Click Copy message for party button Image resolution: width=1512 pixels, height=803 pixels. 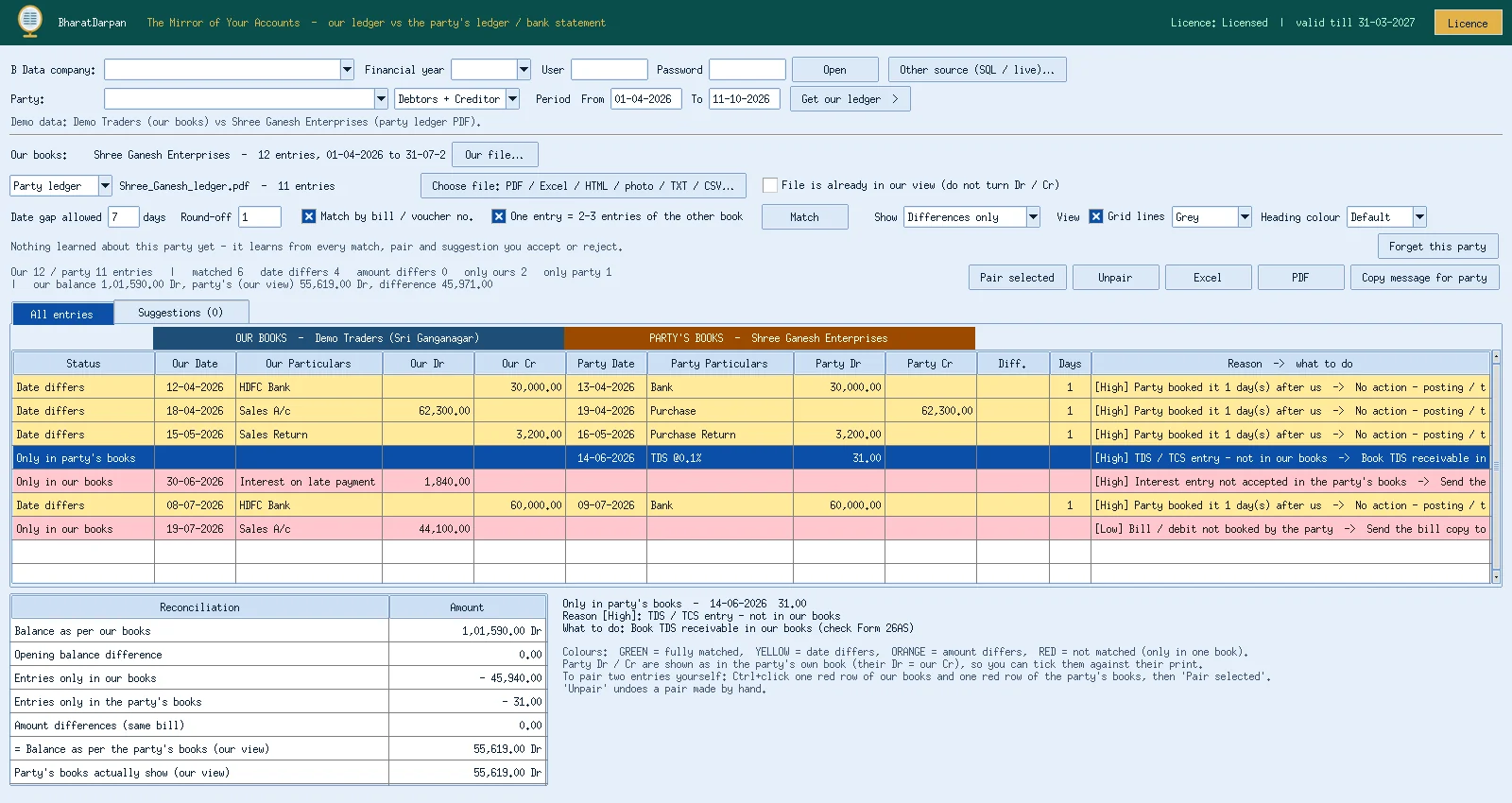click(1424, 278)
